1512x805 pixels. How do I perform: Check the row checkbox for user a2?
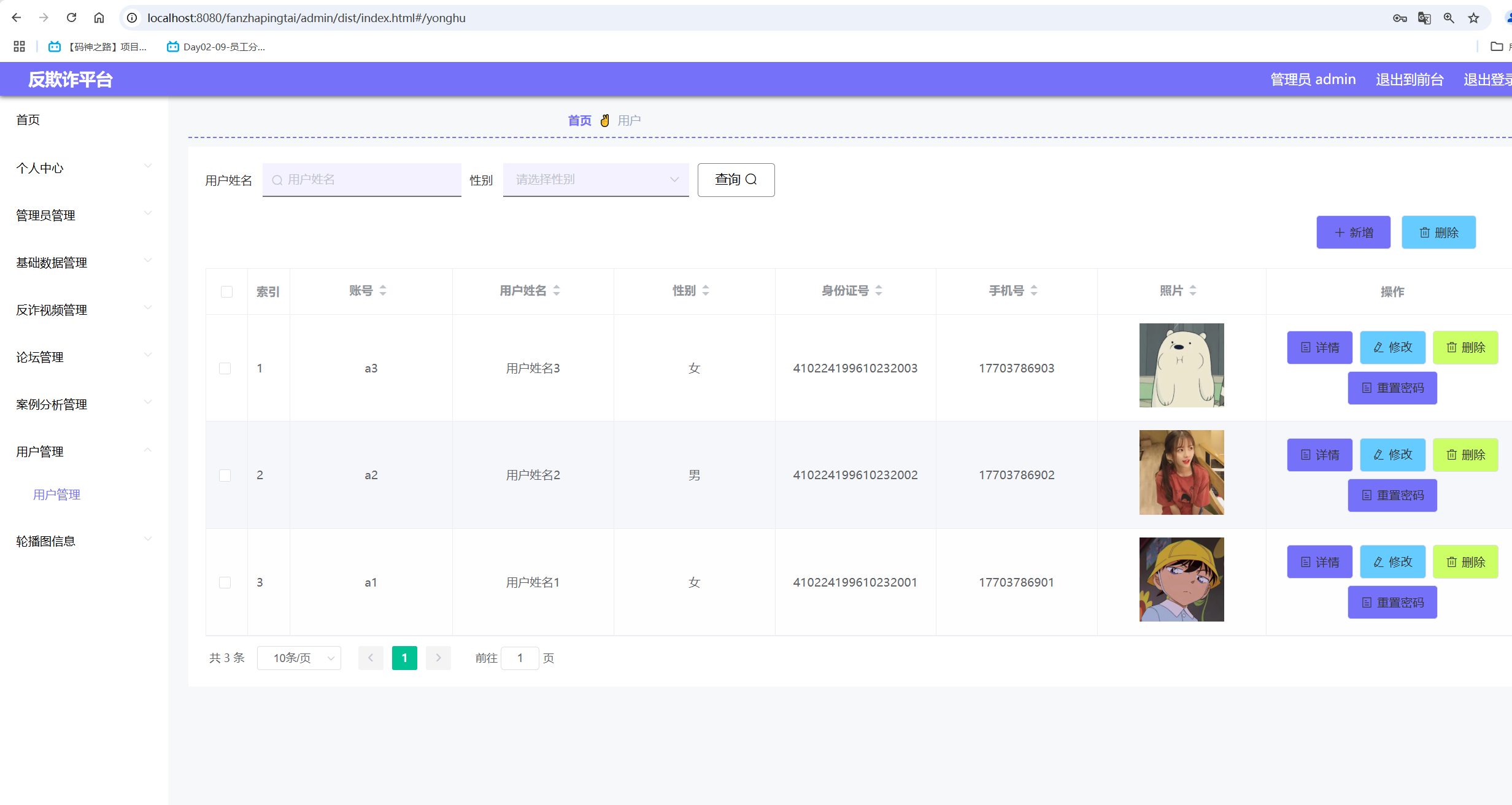coord(225,476)
